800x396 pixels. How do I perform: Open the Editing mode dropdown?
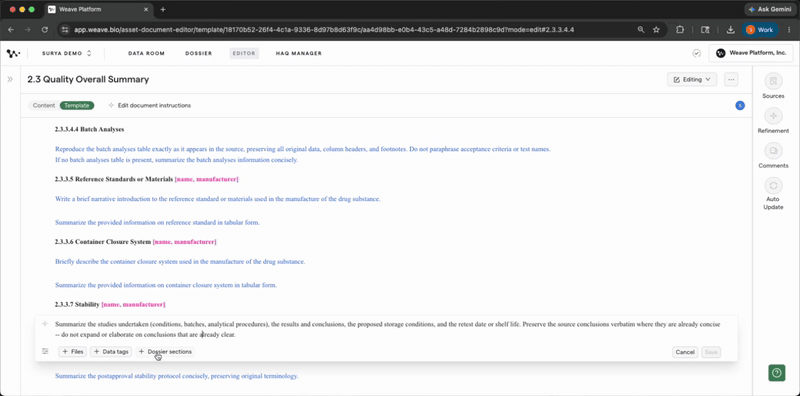click(x=692, y=80)
